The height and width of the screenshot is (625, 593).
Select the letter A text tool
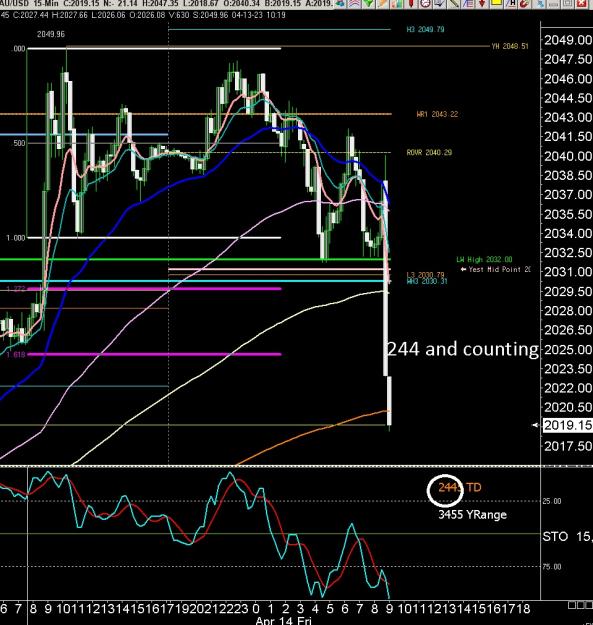[x=511, y=4]
